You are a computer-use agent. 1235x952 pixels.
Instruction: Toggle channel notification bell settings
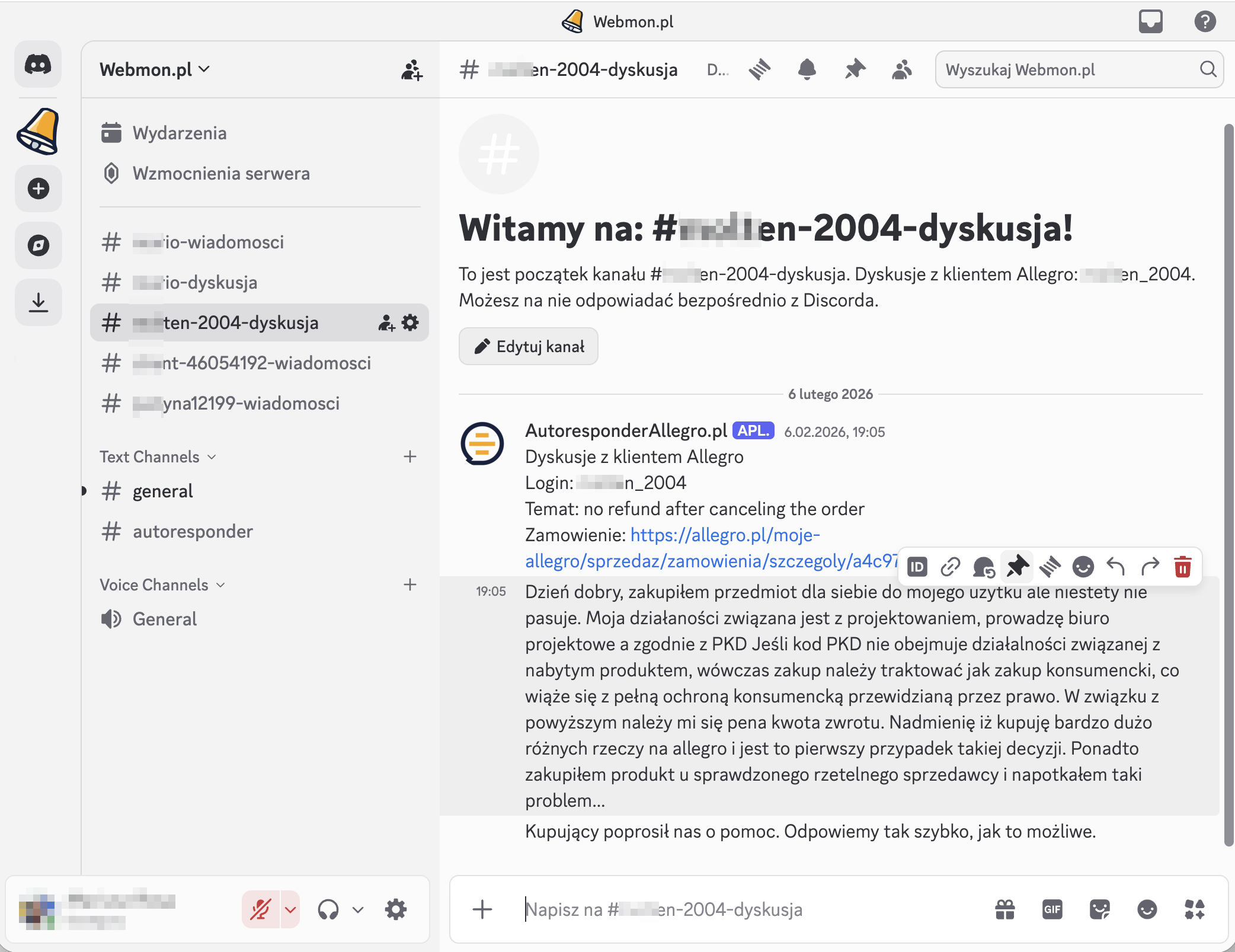807,69
